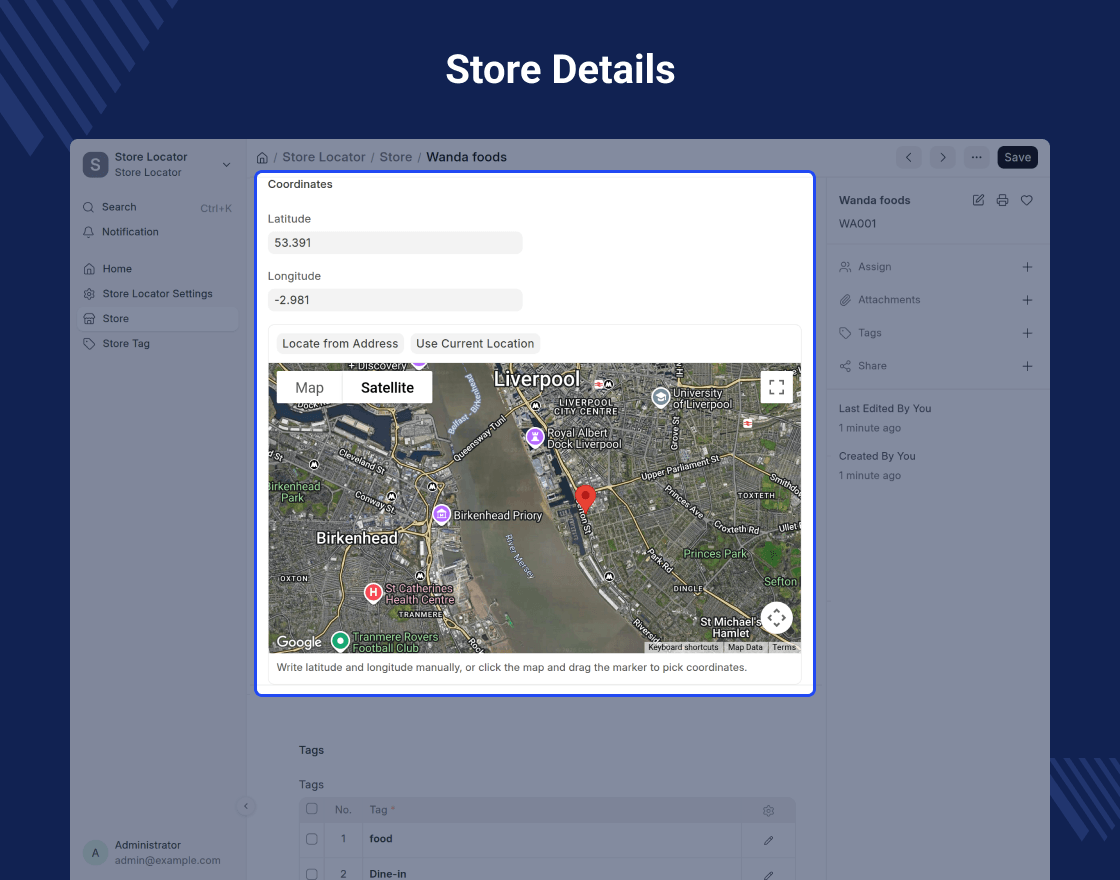Viewport: 1120px width, 880px height.
Task: Open Search in the sidebar
Action: pos(158,207)
